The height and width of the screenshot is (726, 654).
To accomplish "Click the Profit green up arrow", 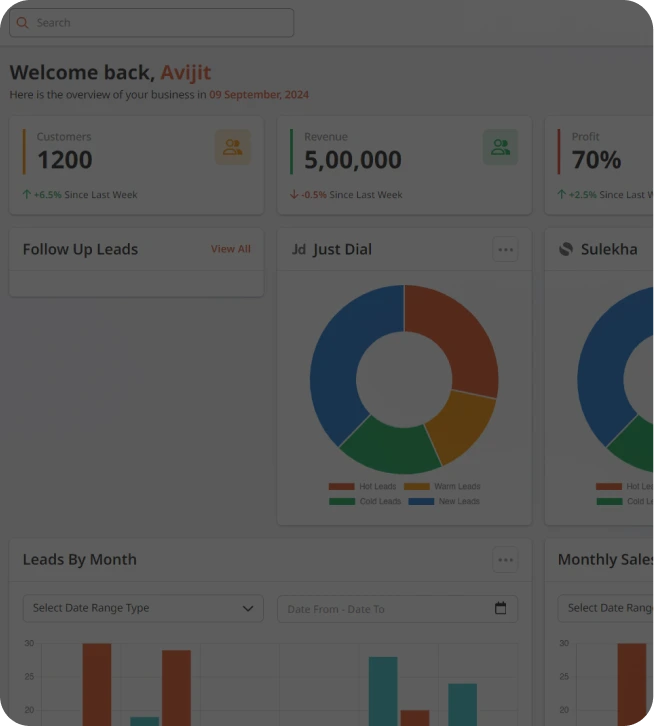I will (561, 194).
